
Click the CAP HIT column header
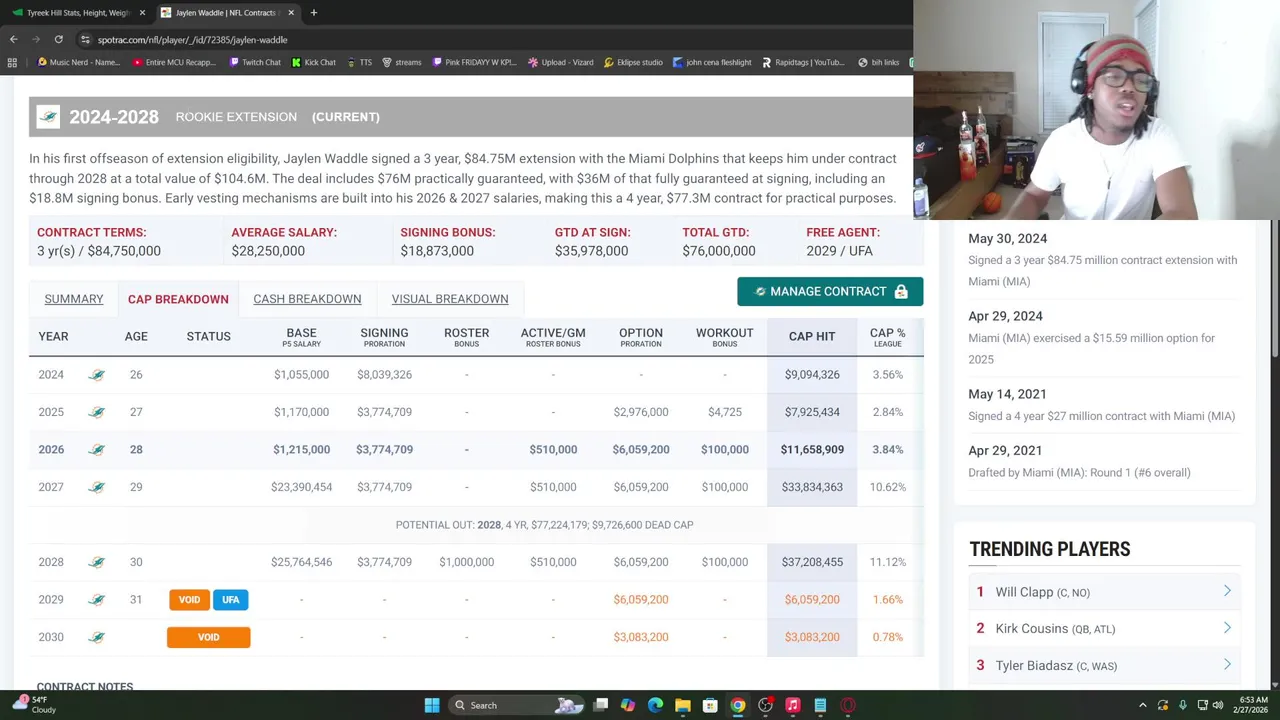(812, 337)
